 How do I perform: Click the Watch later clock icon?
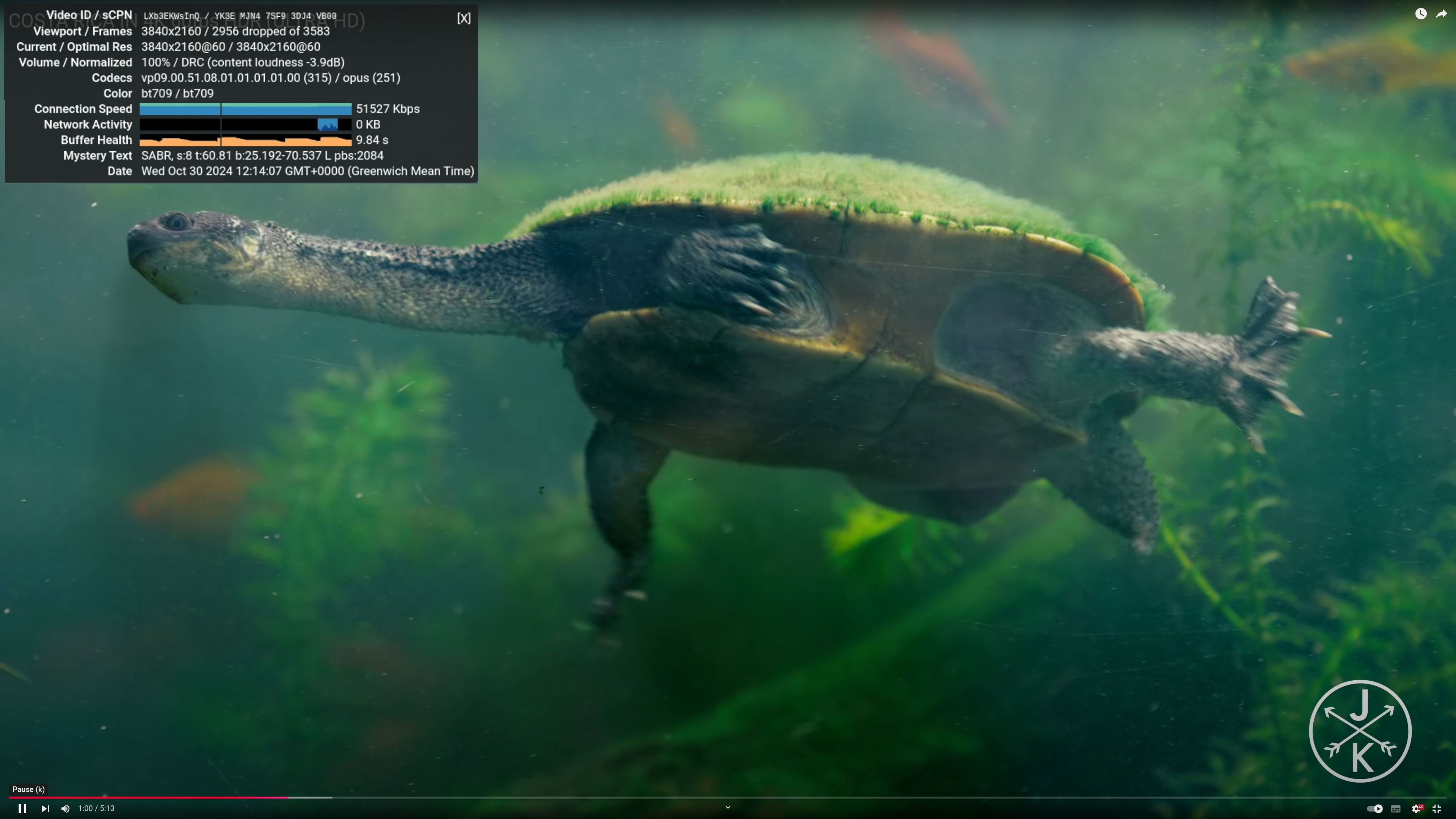point(1420,14)
